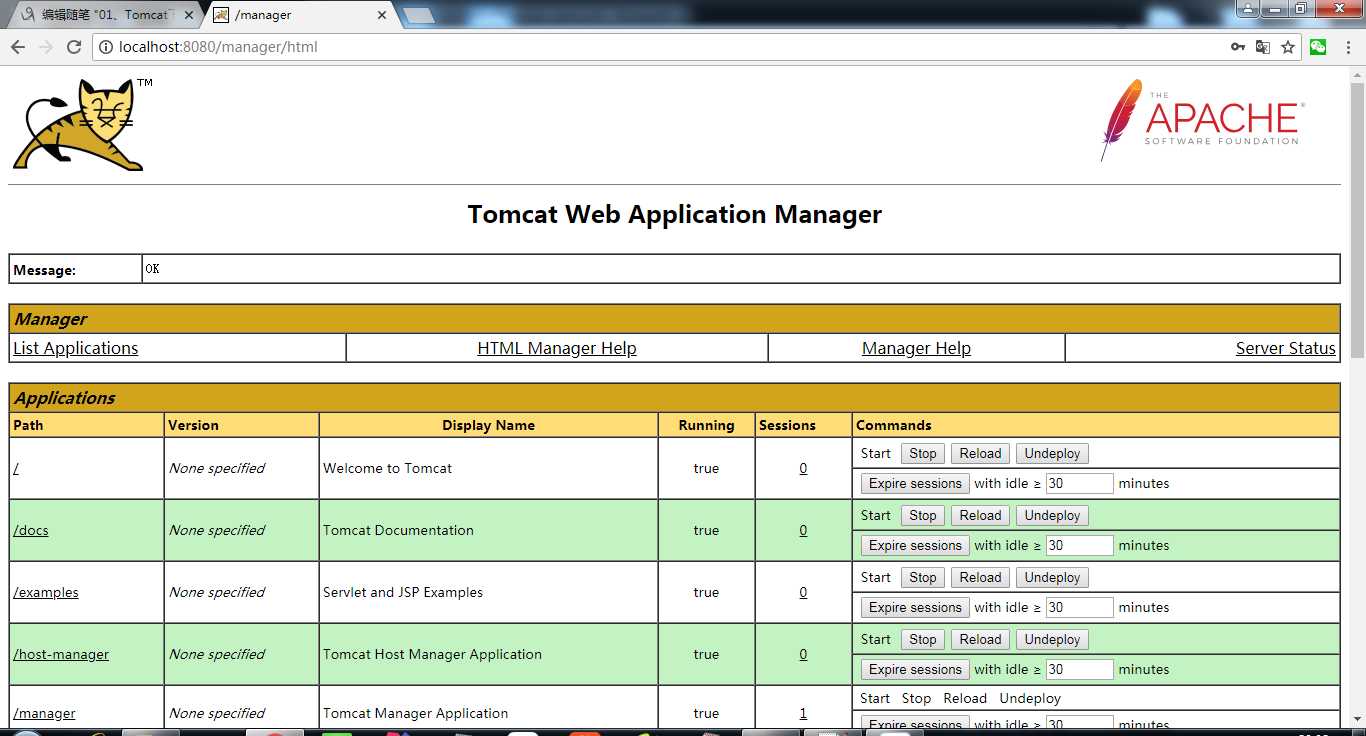The height and width of the screenshot is (736, 1366).
Task: Click the saved password key icon
Action: [1238, 47]
